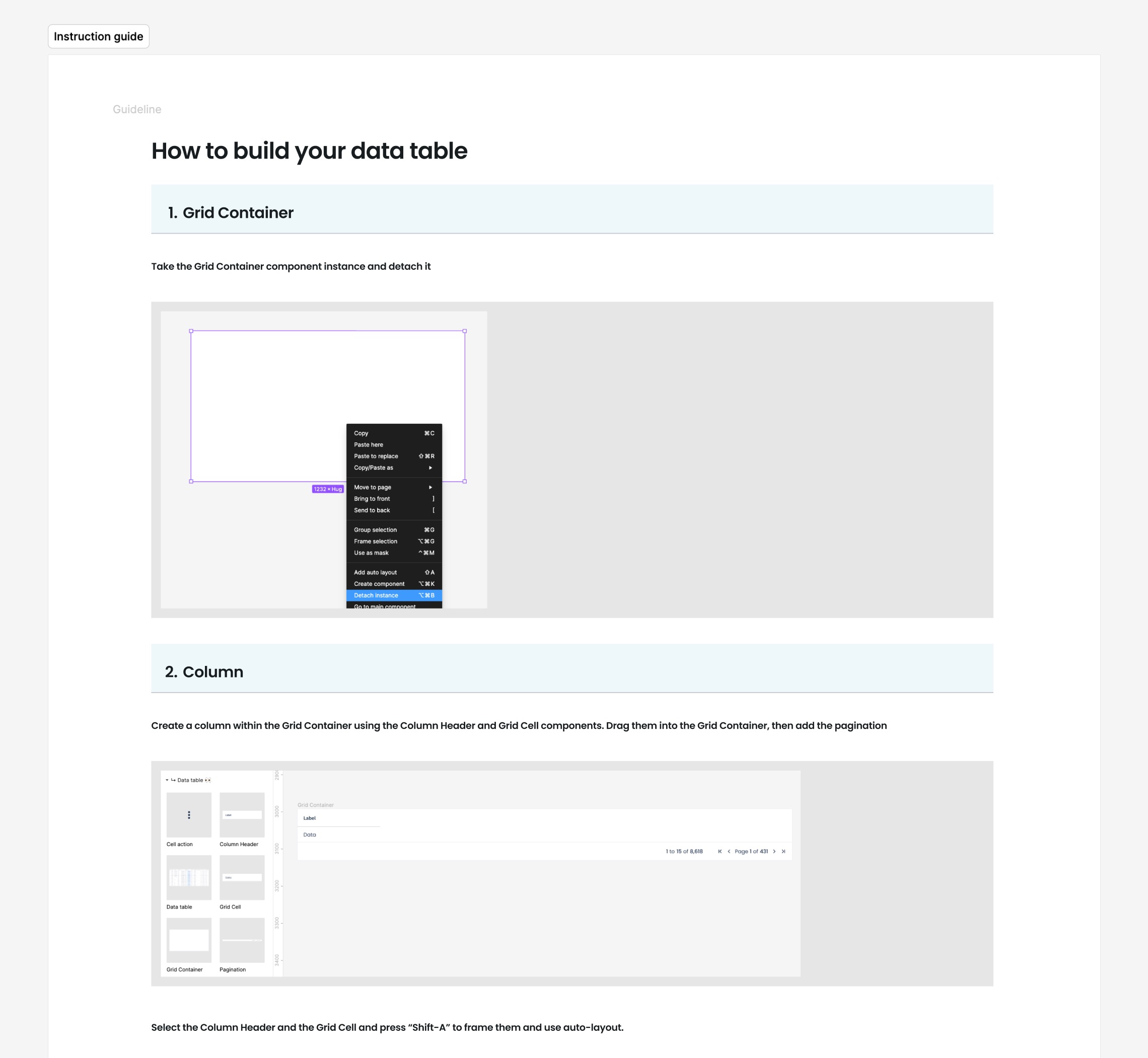Go to first page pagination icon
Screen dimensions: 1148x1058
point(720,851)
